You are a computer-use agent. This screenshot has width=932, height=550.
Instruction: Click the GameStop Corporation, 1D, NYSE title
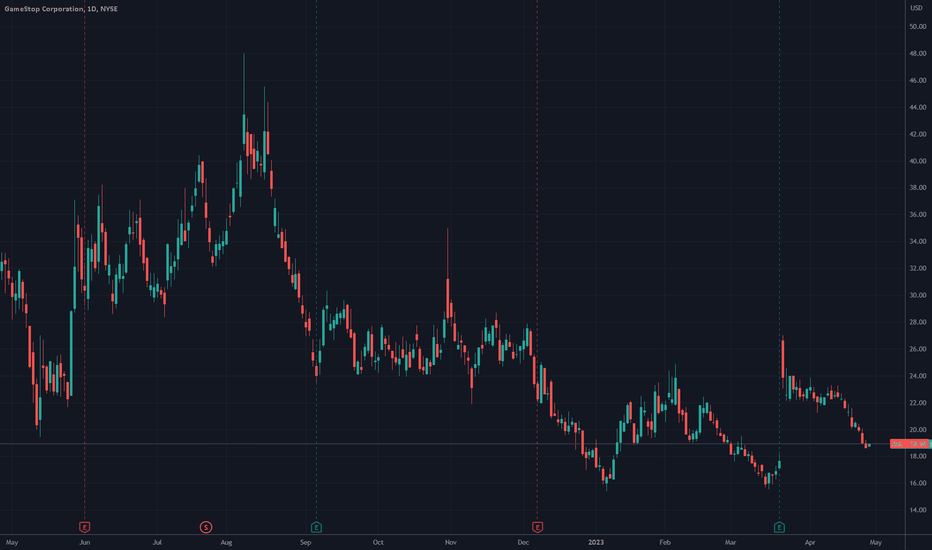[61, 9]
